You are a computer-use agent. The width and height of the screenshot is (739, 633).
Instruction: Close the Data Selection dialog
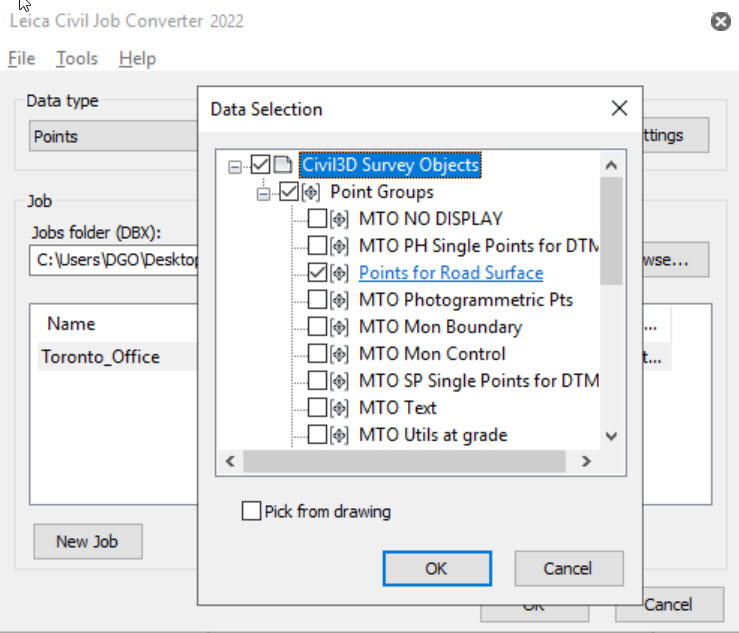click(x=620, y=109)
